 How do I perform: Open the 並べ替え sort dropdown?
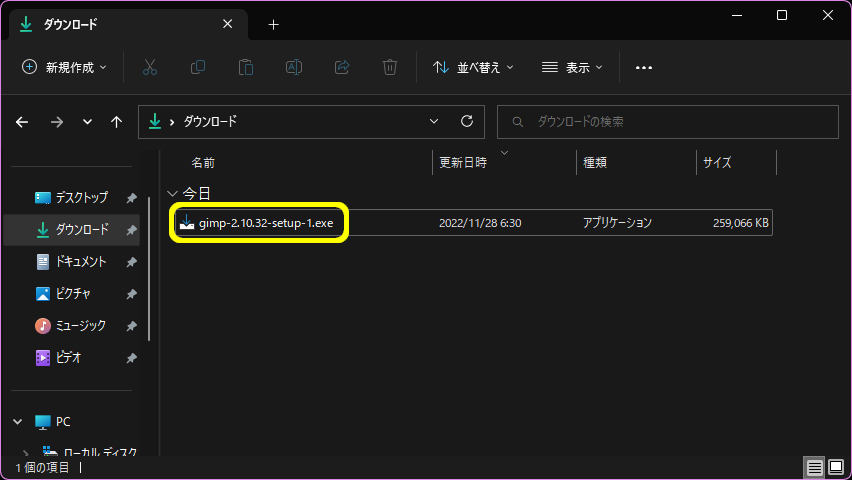[473, 67]
